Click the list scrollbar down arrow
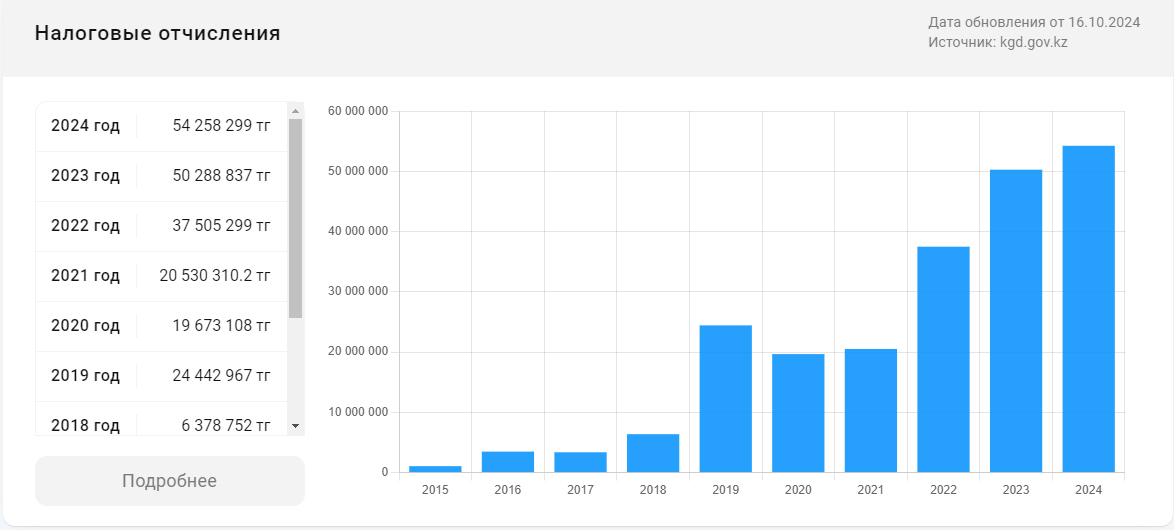This screenshot has height=530, width=1174. pos(295,426)
